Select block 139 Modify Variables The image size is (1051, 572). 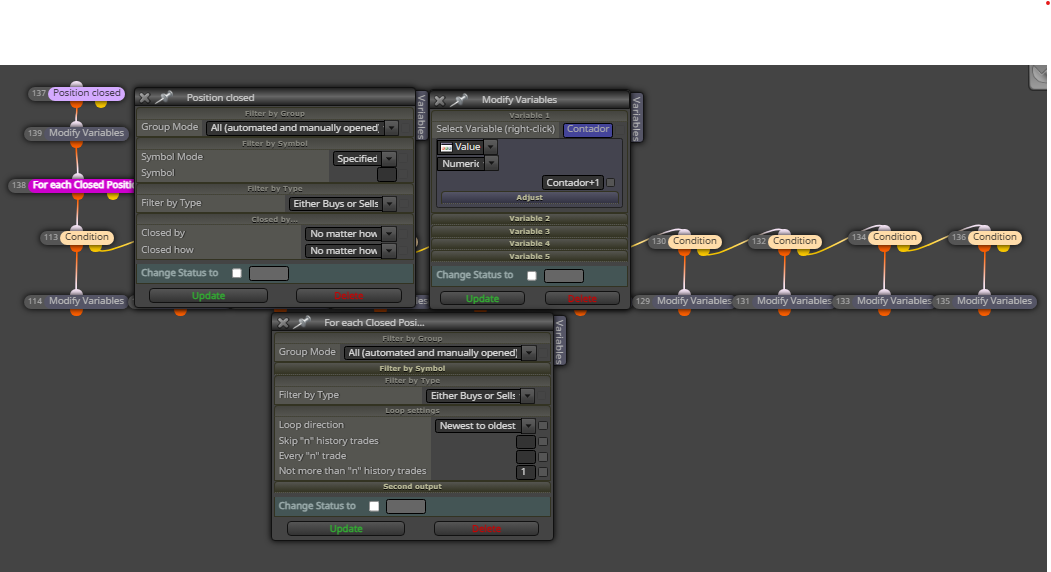(x=86, y=133)
